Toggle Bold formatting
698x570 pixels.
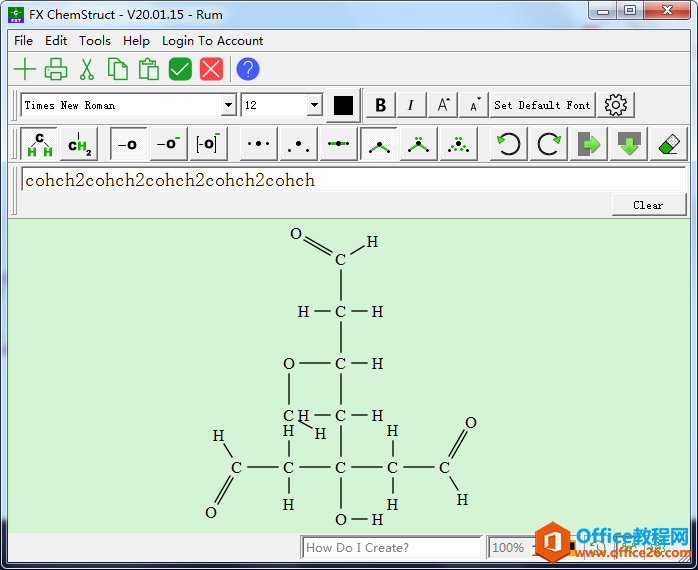(x=381, y=105)
